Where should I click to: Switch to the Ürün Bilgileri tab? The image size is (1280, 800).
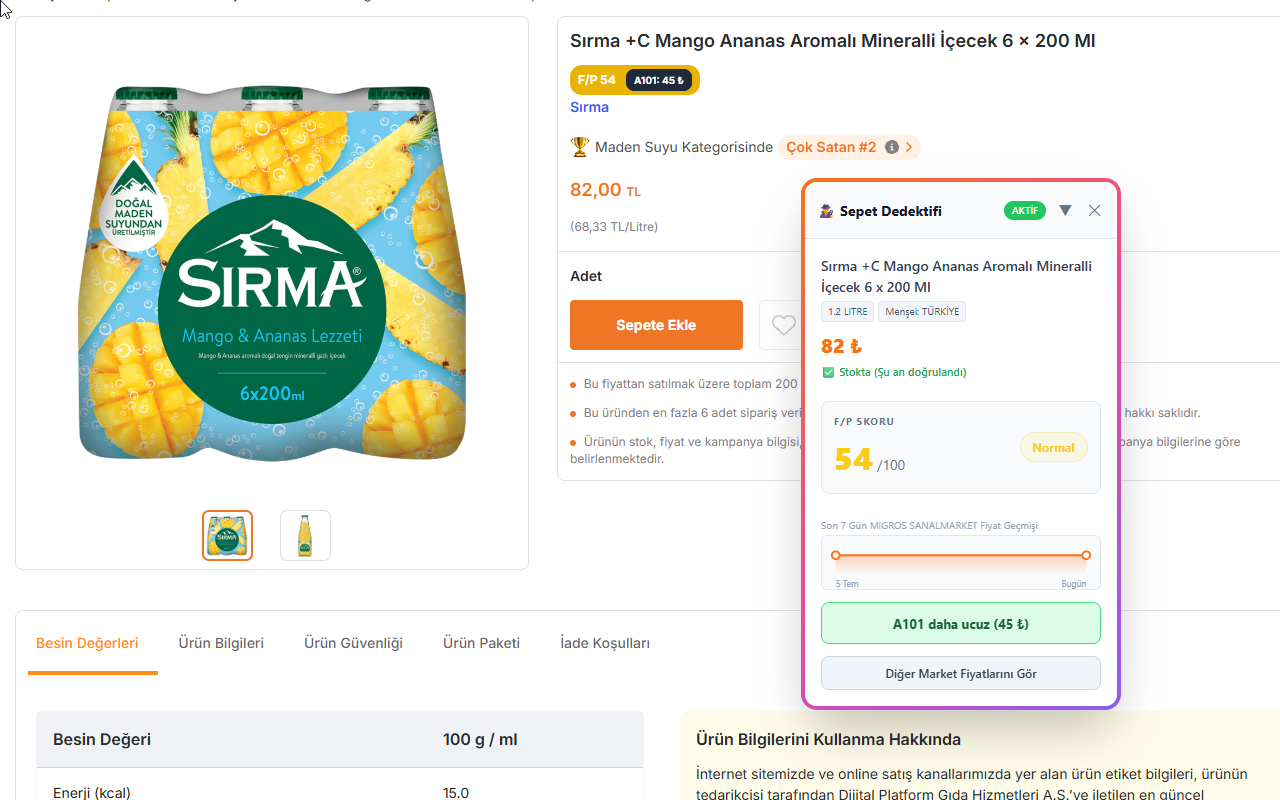tap(221, 643)
